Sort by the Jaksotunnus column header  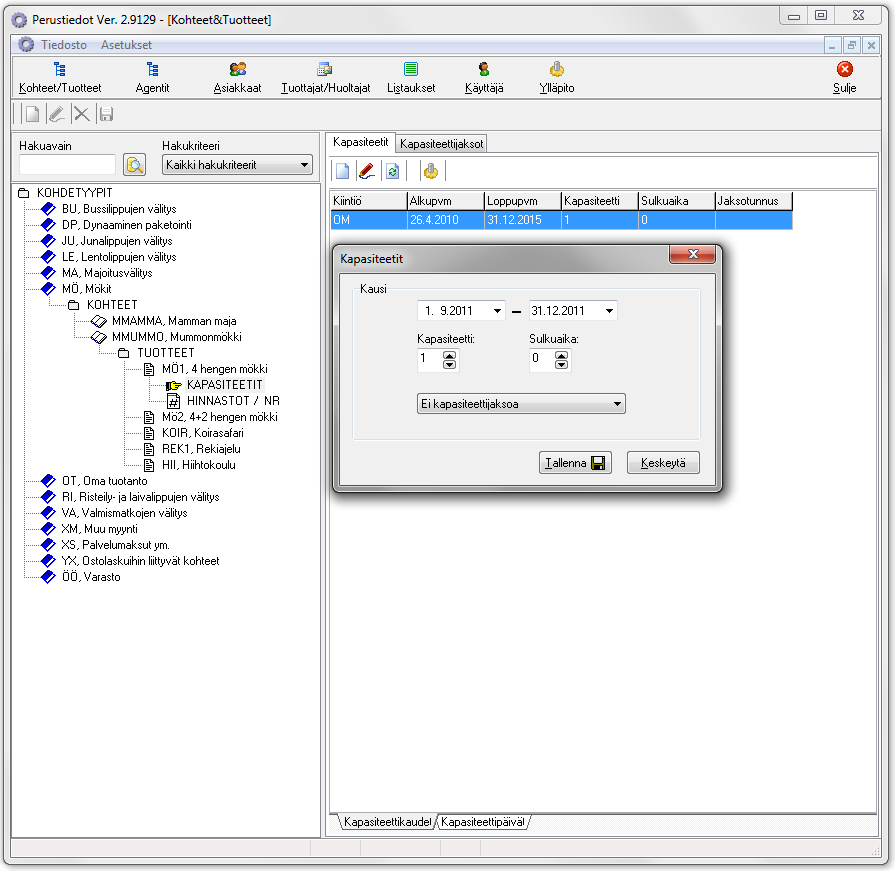click(754, 201)
